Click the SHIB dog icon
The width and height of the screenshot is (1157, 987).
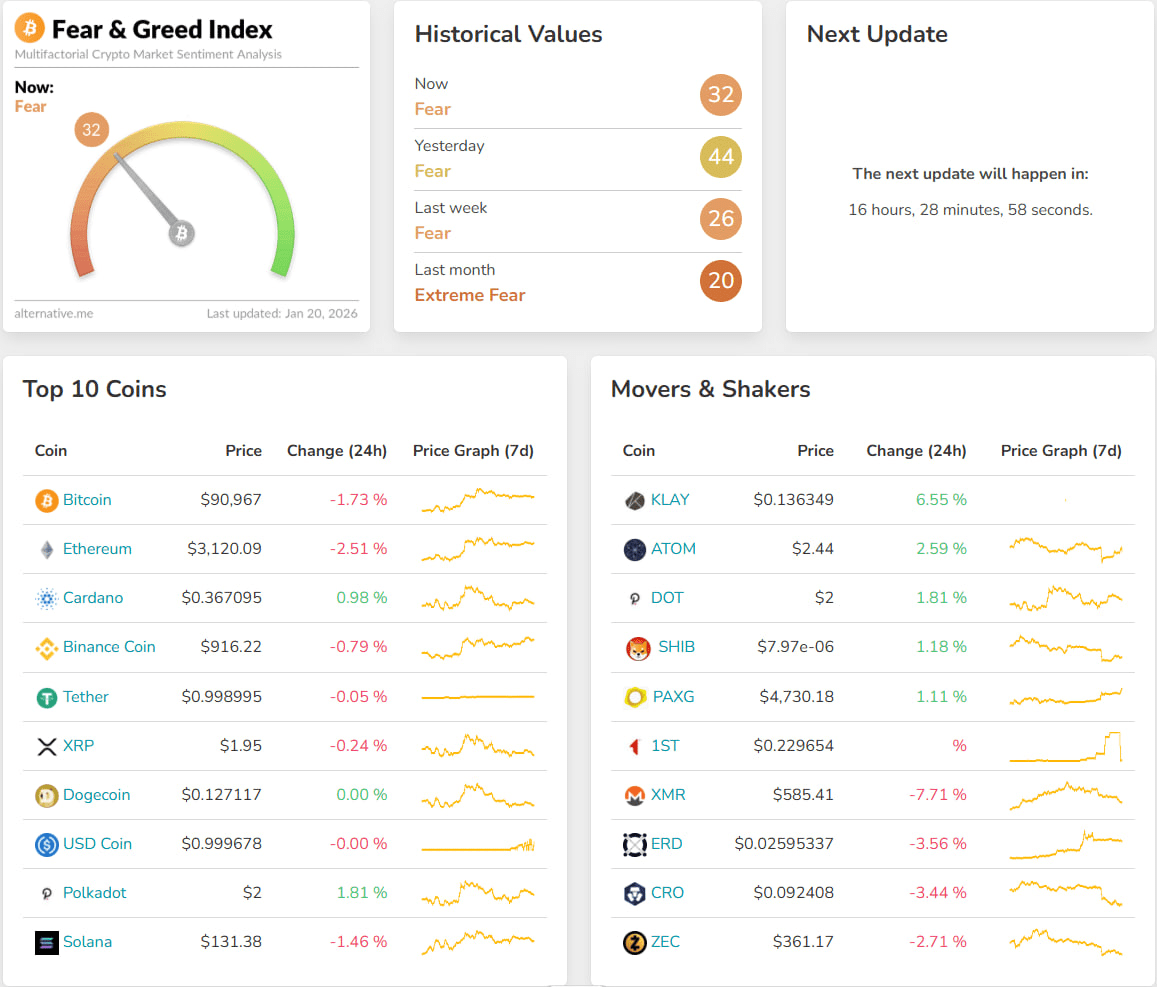(638, 648)
